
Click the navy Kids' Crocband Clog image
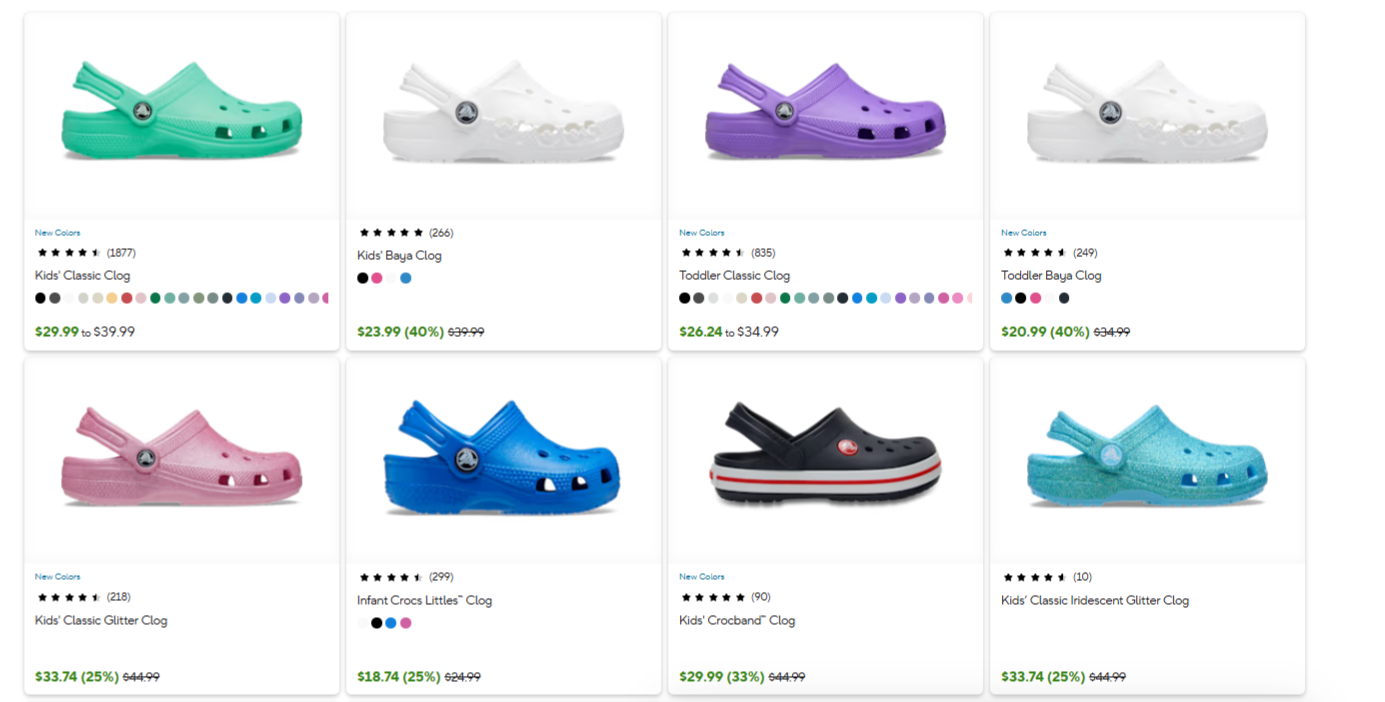[825, 460]
